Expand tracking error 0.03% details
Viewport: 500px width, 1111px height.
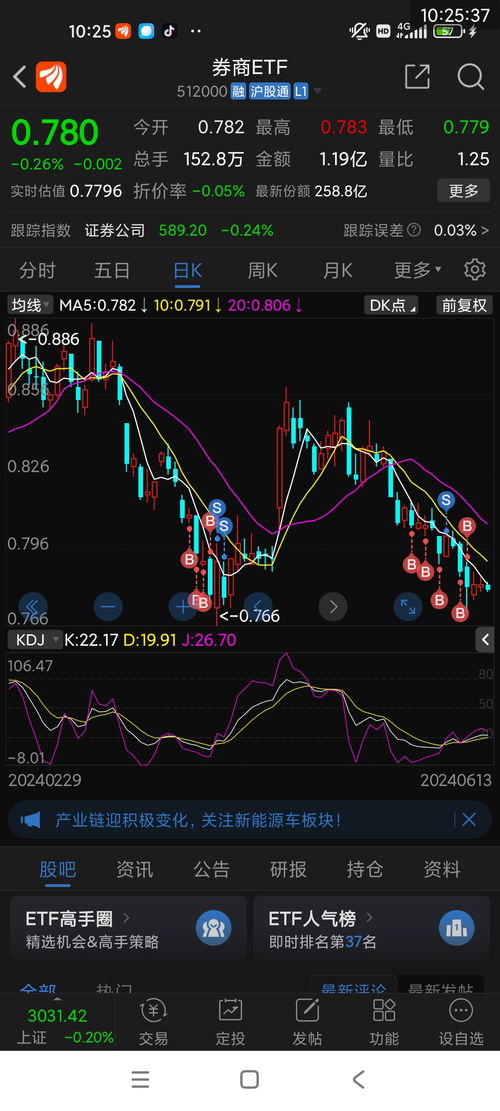pyautogui.click(x=461, y=230)
